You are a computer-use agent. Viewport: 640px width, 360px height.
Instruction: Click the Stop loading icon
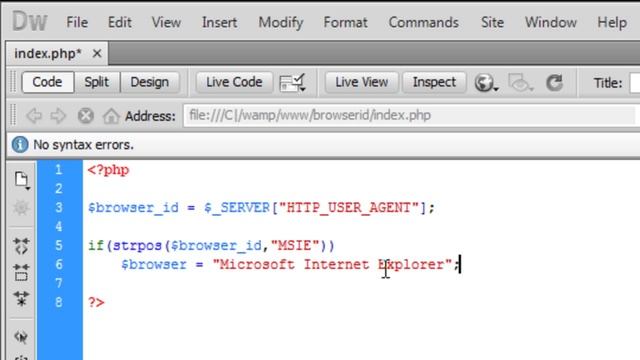(x=85, y=116)
